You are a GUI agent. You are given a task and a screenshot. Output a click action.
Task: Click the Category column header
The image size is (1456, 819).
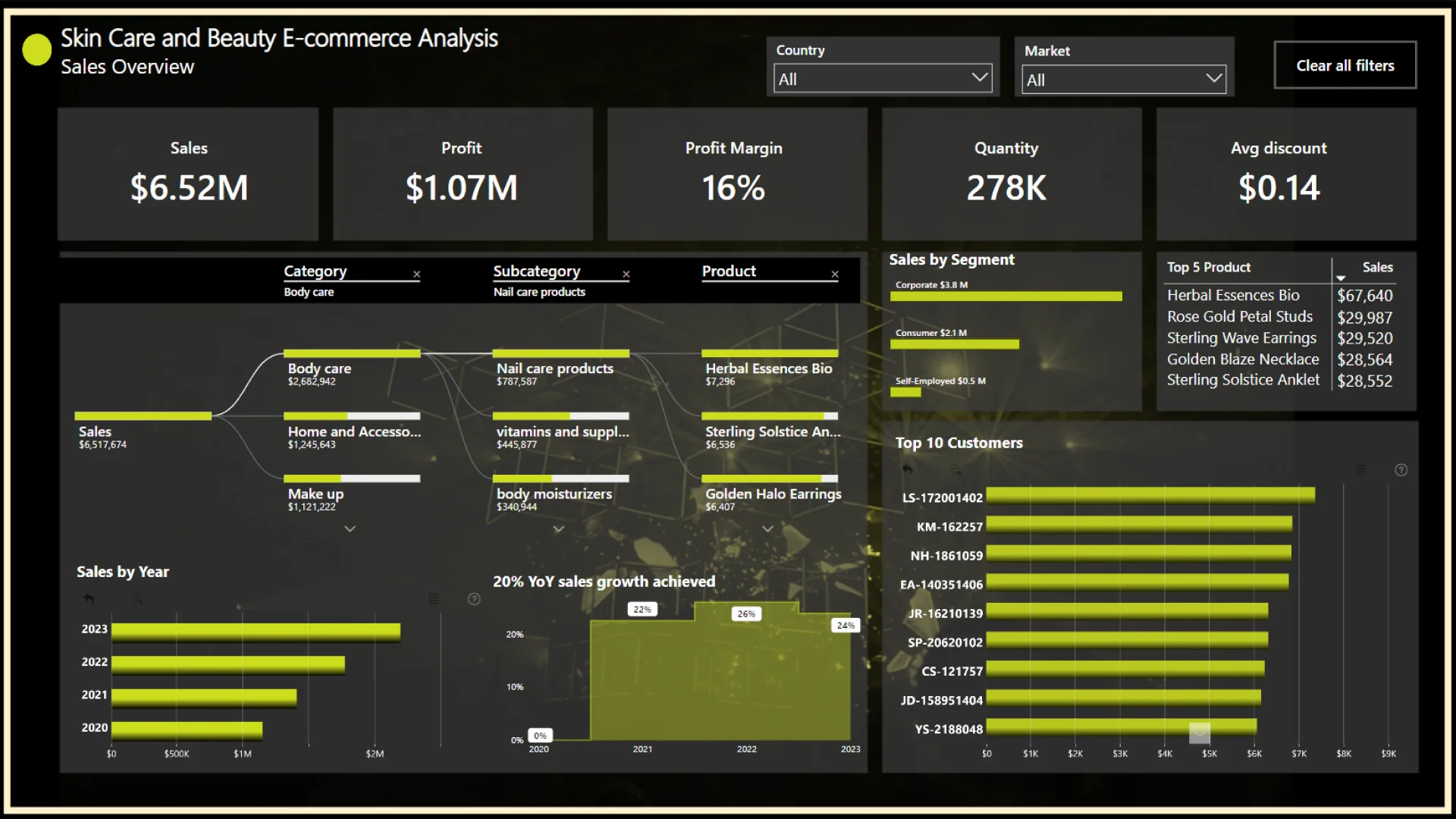(315, 271)
